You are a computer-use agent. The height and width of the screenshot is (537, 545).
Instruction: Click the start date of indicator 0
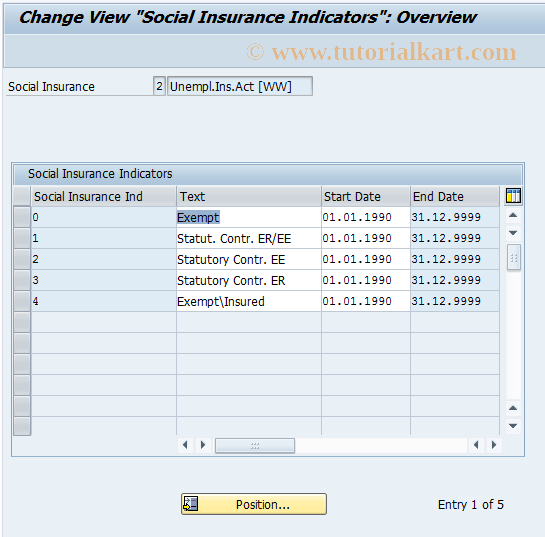point(366,218)
